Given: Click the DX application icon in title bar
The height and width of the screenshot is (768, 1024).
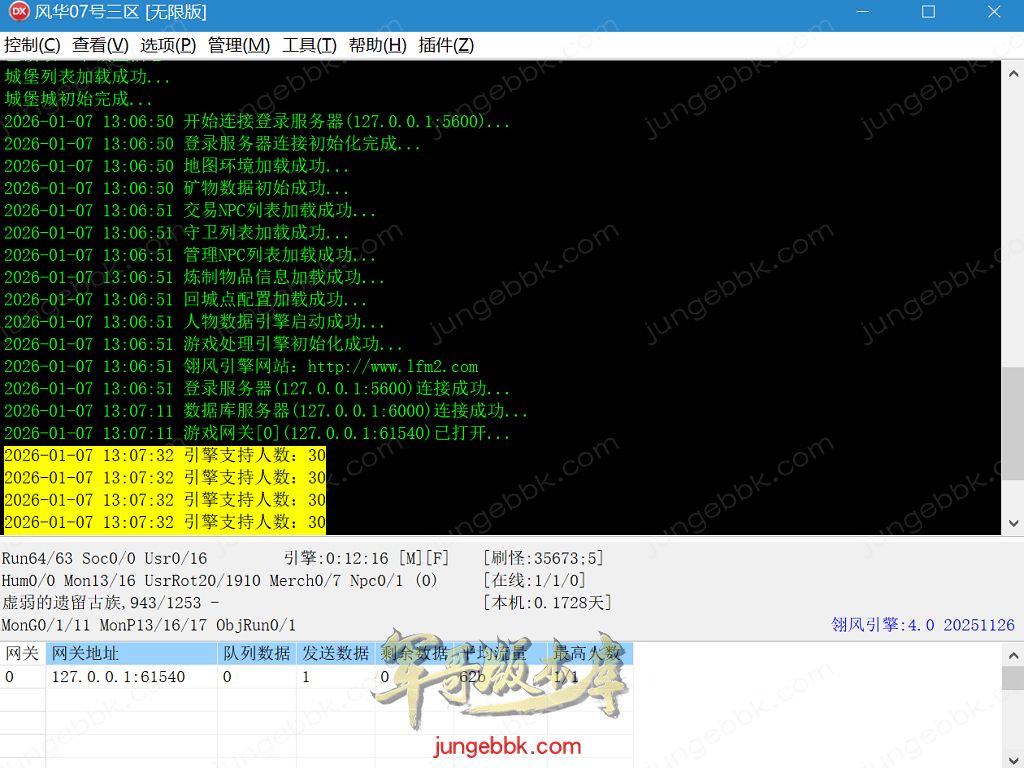Looking at the screenshot, I should [17, 13].
